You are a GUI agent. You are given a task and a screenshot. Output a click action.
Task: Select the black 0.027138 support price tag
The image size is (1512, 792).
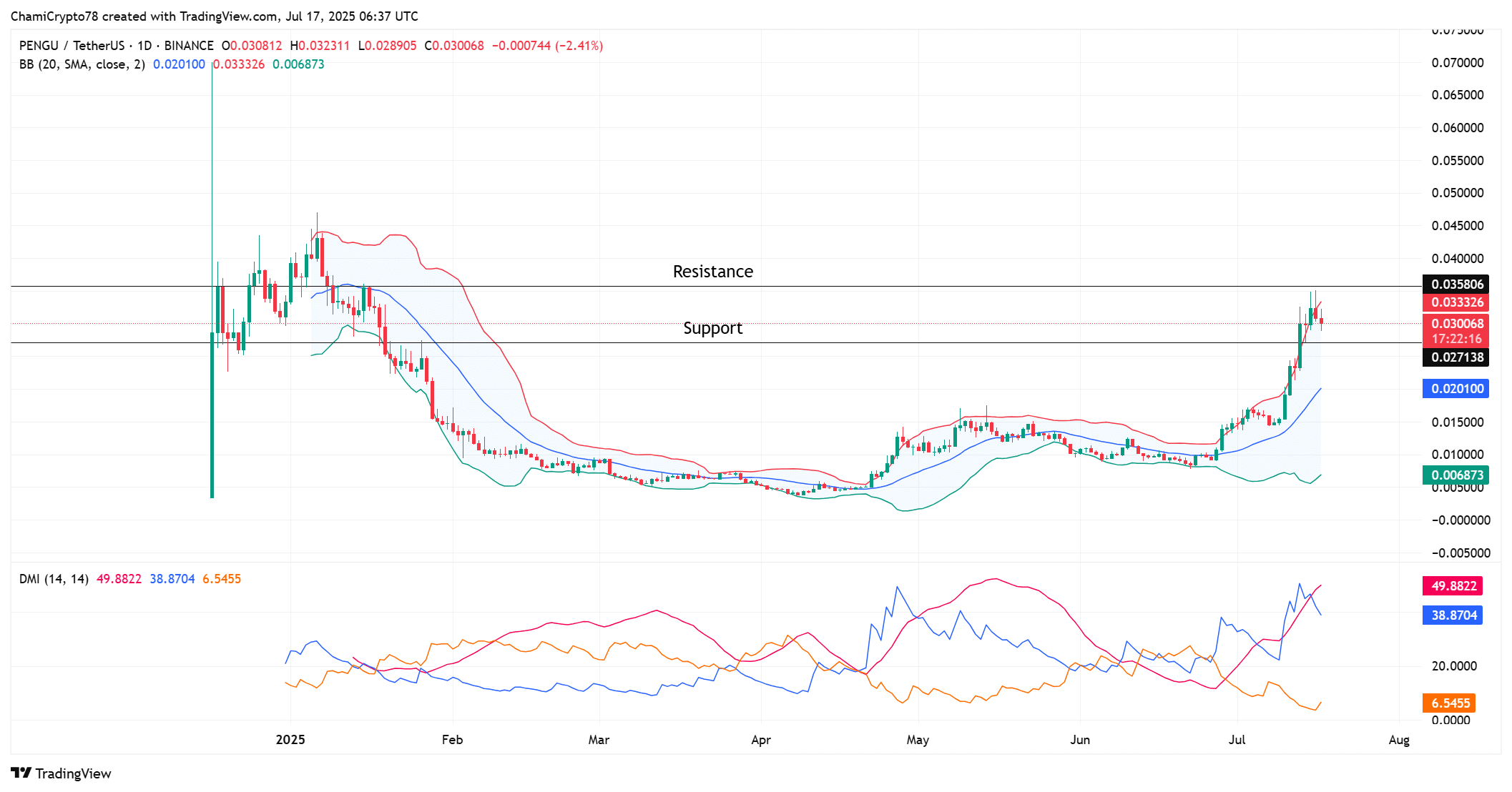pos(1455,357)
